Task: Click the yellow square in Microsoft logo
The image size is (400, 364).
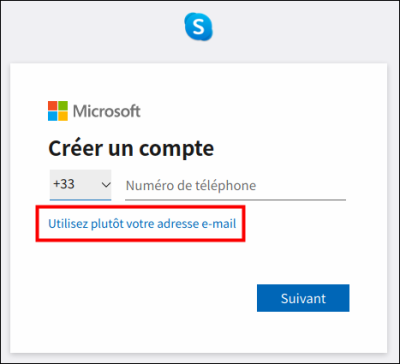Action: [63, 116]
